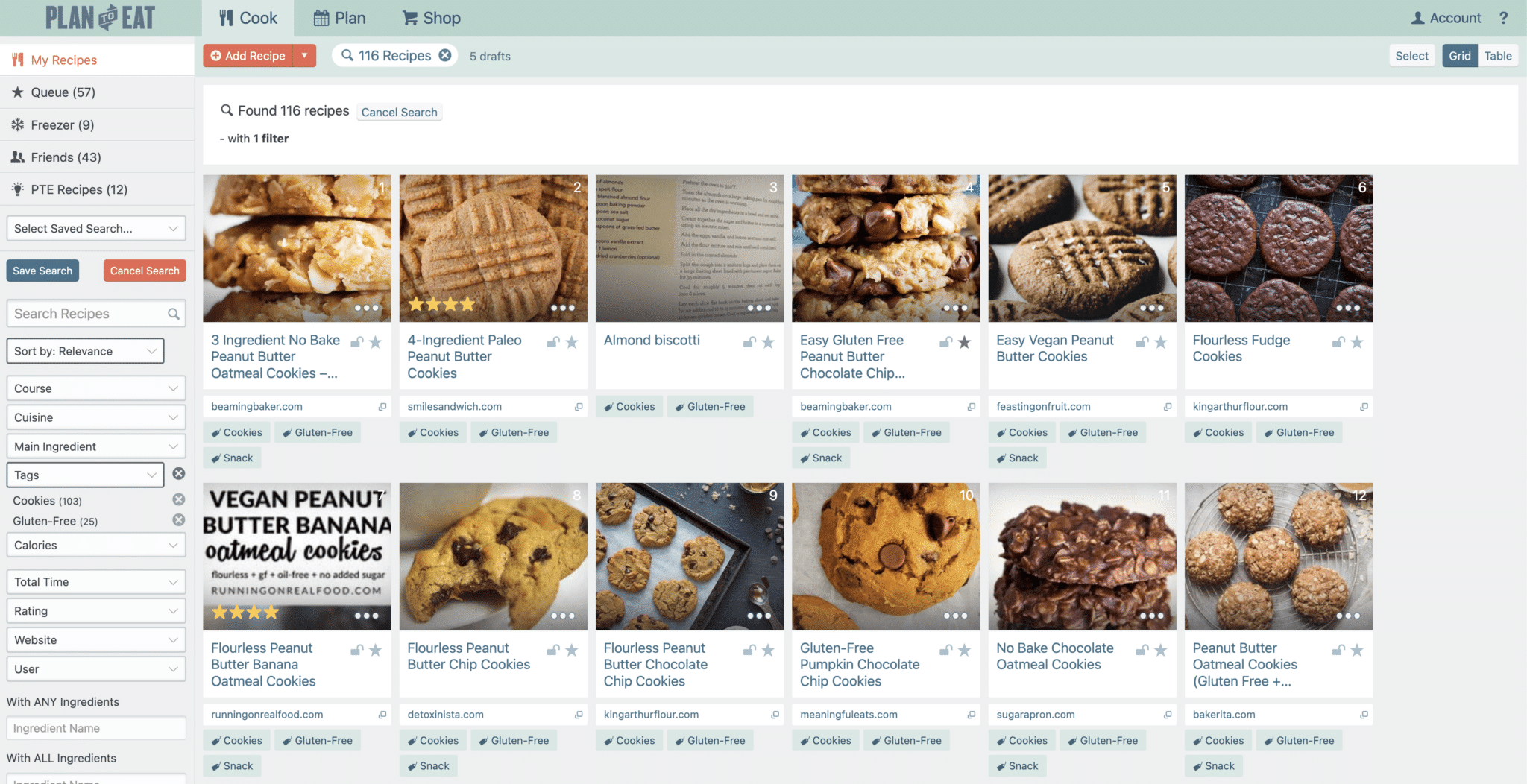Open the Shop tab
The image size is (1527, 784).
pos(431,18)
